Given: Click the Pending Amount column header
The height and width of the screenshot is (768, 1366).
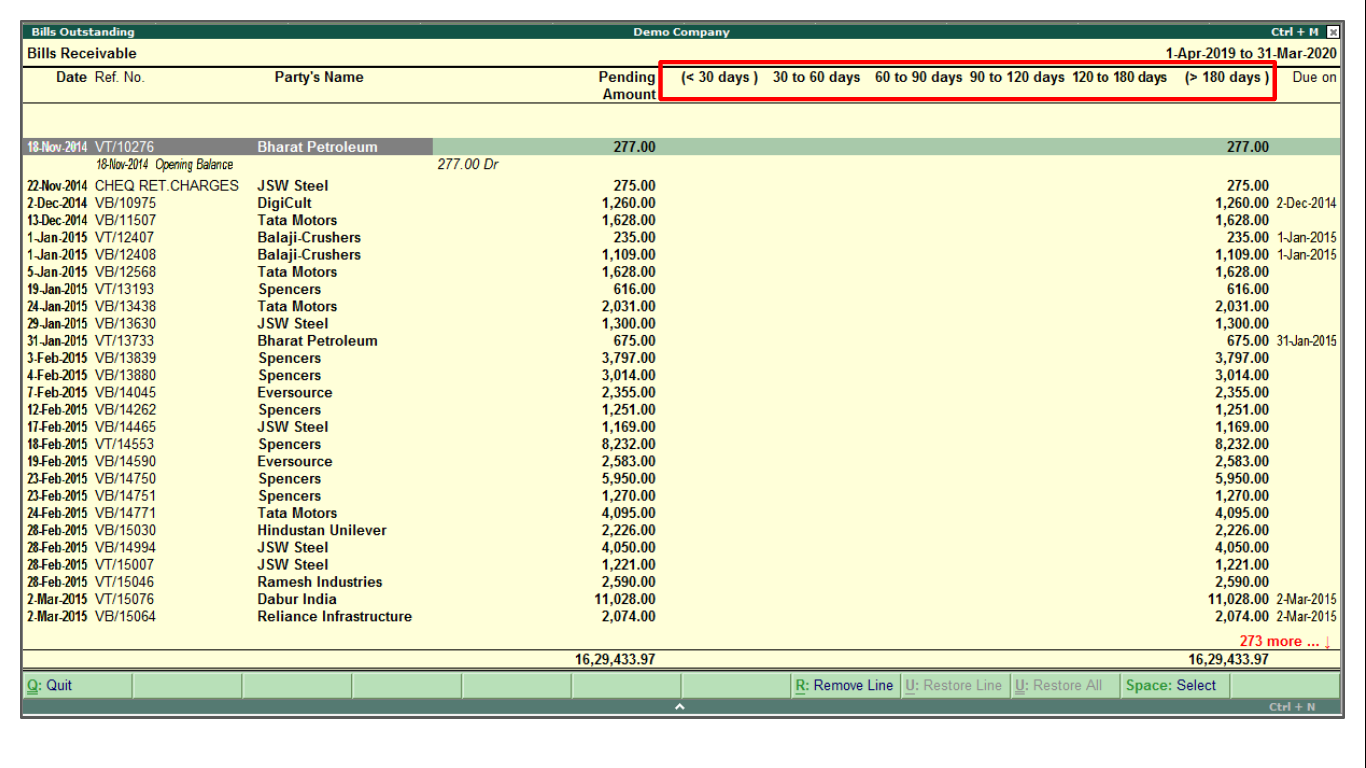Looking at the screenshot, I should click(x=628, y=86).
